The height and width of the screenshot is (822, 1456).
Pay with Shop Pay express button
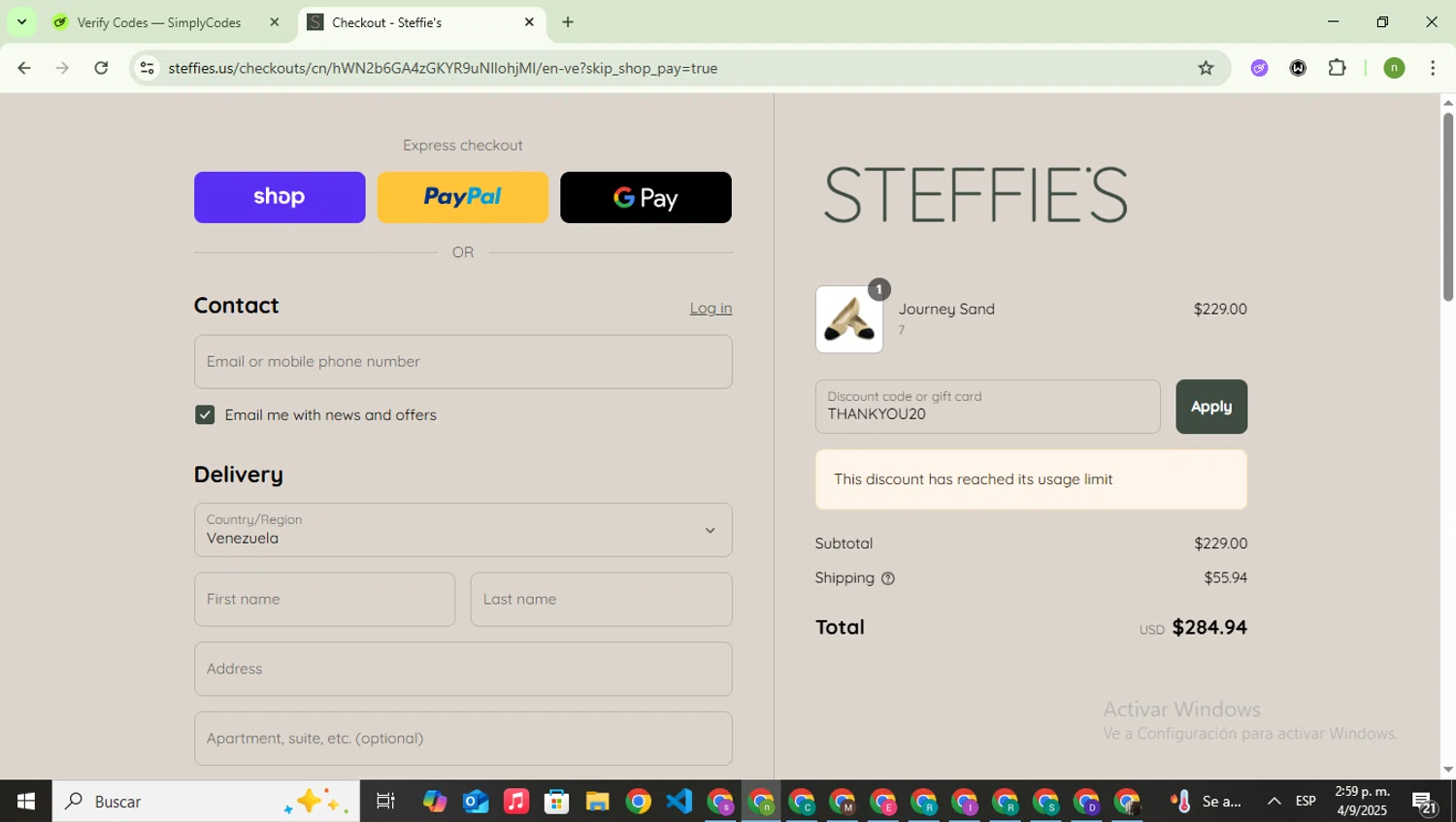[x=280, y=197]
